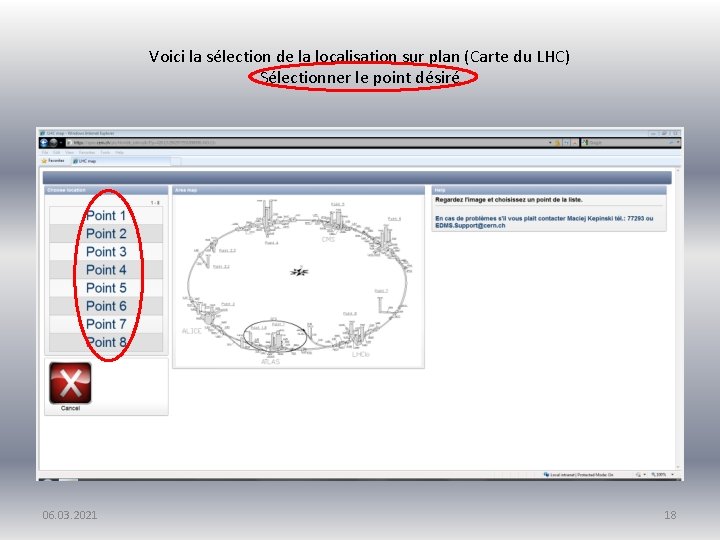The image size is (720, 540).
Task: Click the Protected Mode status bar entry
Action: coord(578,474)
